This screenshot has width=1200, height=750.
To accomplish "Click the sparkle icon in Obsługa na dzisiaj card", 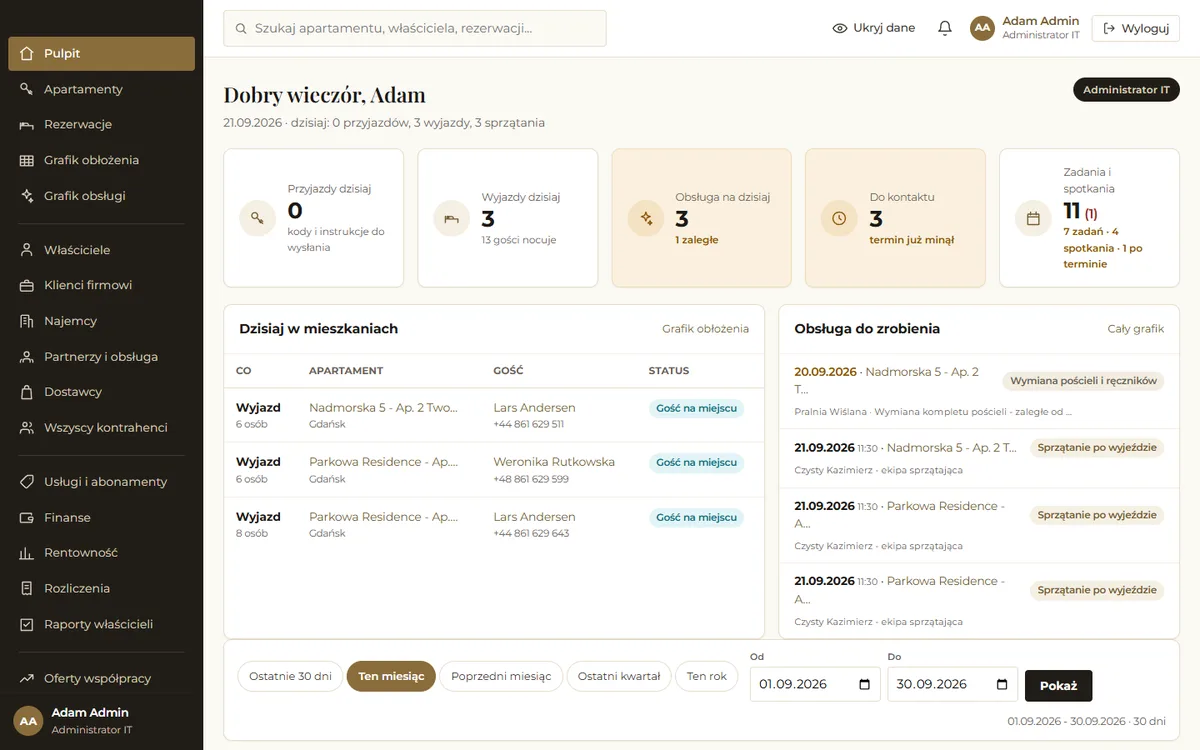I will tap(645, 218).
